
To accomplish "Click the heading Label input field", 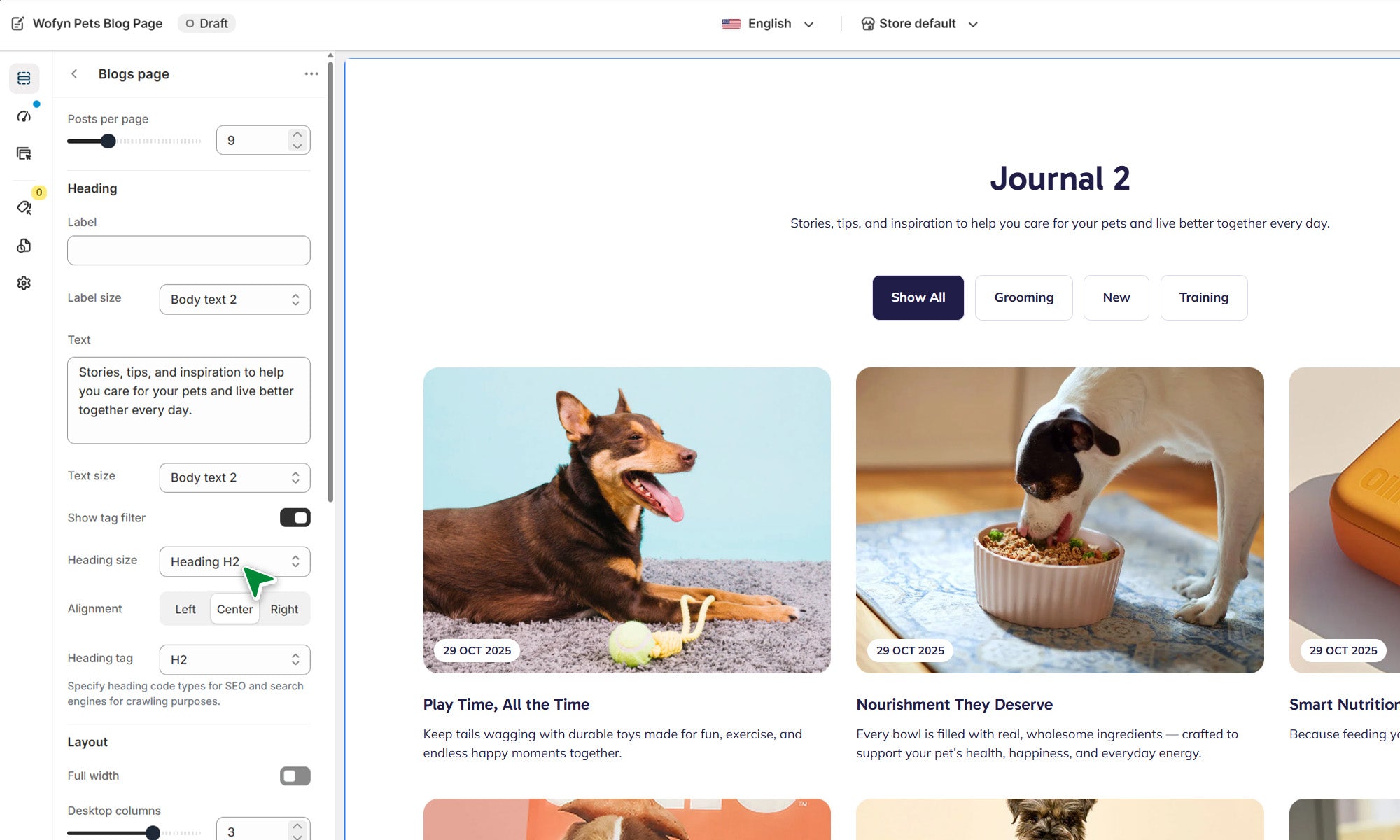I will [189, 251].
